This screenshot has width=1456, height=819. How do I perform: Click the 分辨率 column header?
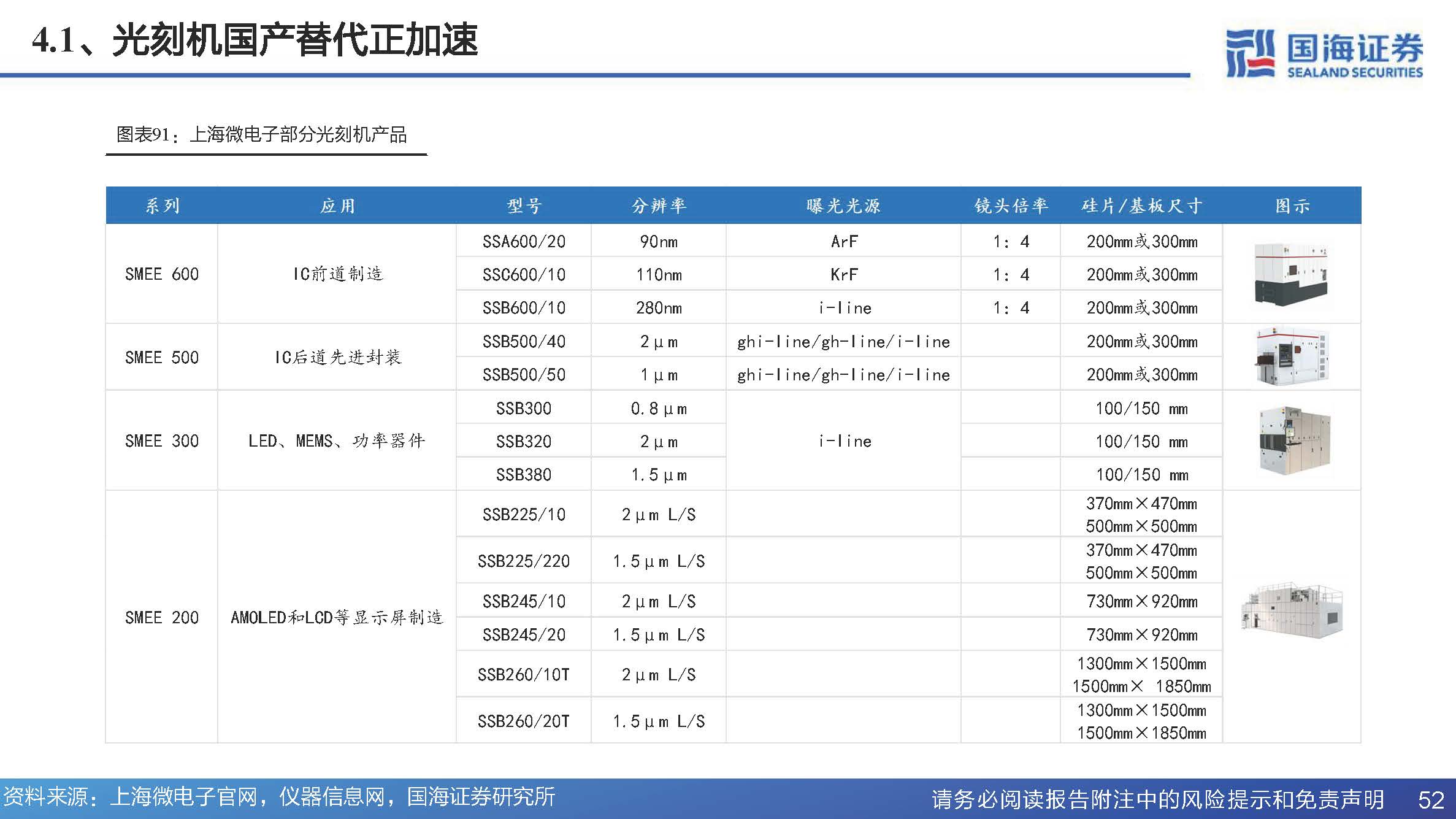tap(659, 206)
